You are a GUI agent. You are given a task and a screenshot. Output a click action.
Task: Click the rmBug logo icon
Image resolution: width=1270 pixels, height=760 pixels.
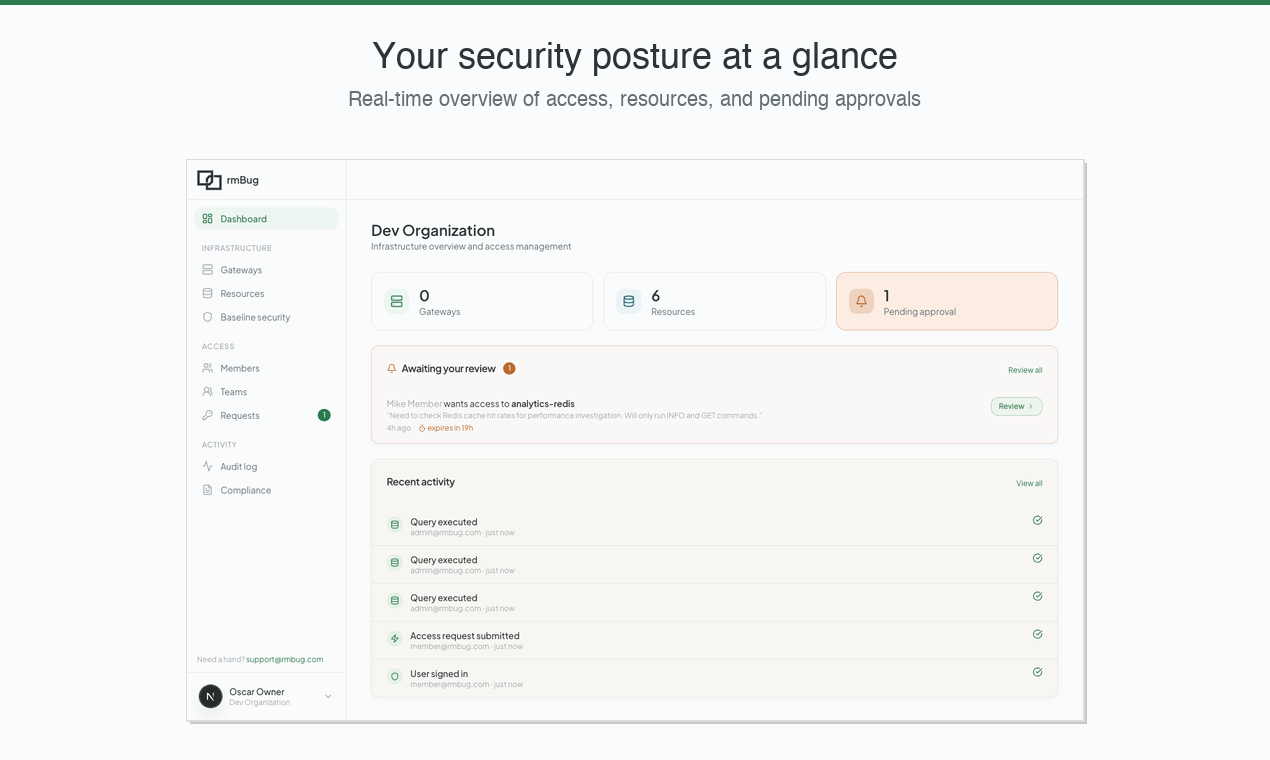[209, 180]
